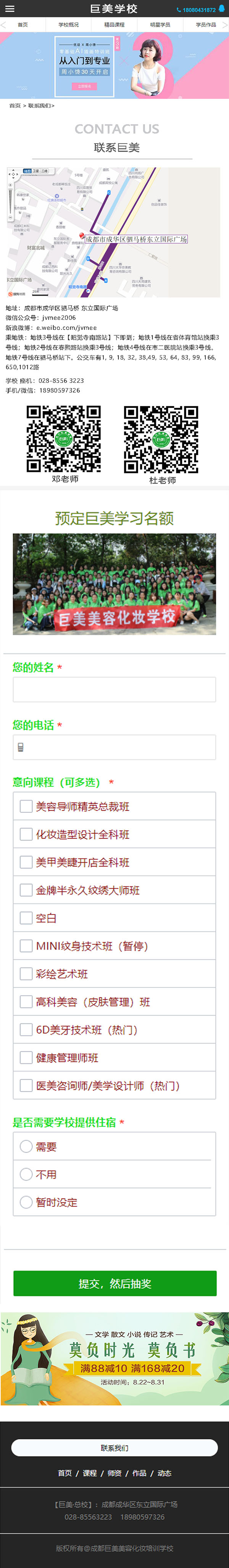Click the right arrow of navigation bar
229x1568 pixels.
[x=225, y=25]
